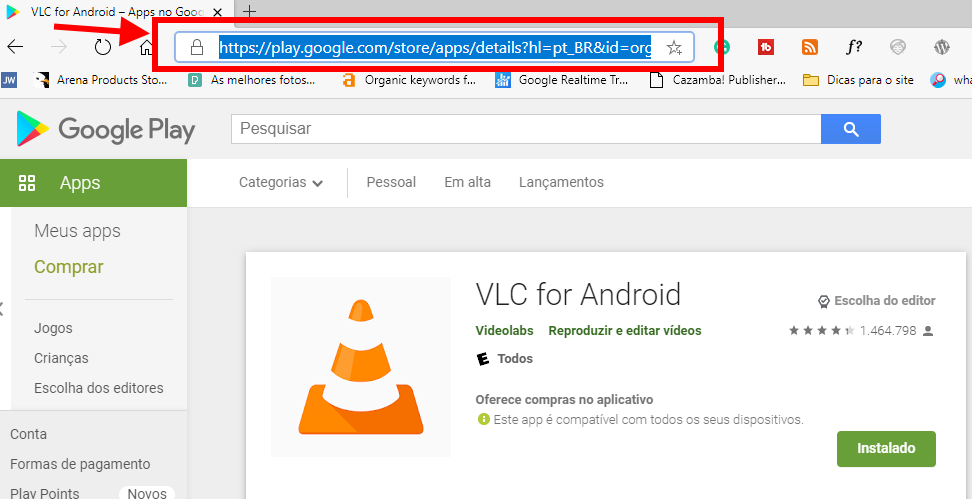Viewport: 972px width, 499px height.
Task: Open a new browser tab with plus
Action: [249, 11]
